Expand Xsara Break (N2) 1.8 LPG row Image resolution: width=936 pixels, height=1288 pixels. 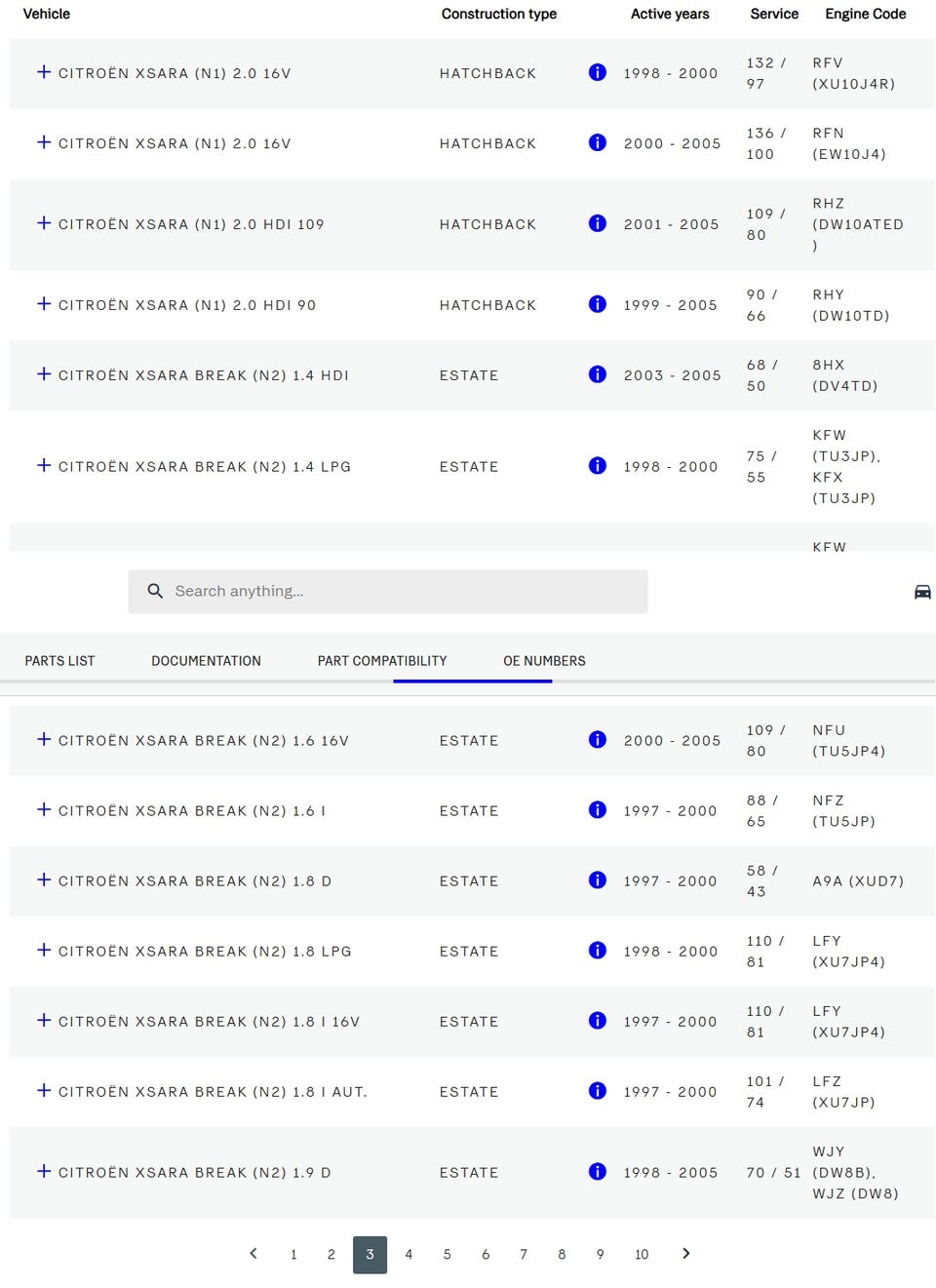click(44, 951)
